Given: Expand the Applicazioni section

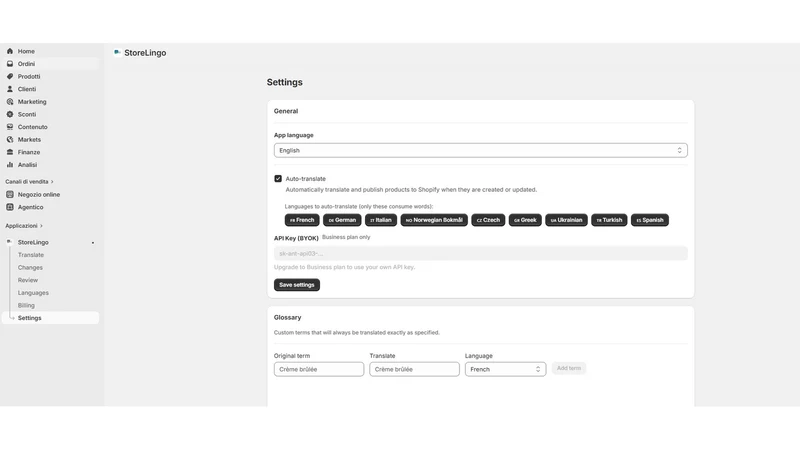Looking at the screenshot, I should coord(24,226).
